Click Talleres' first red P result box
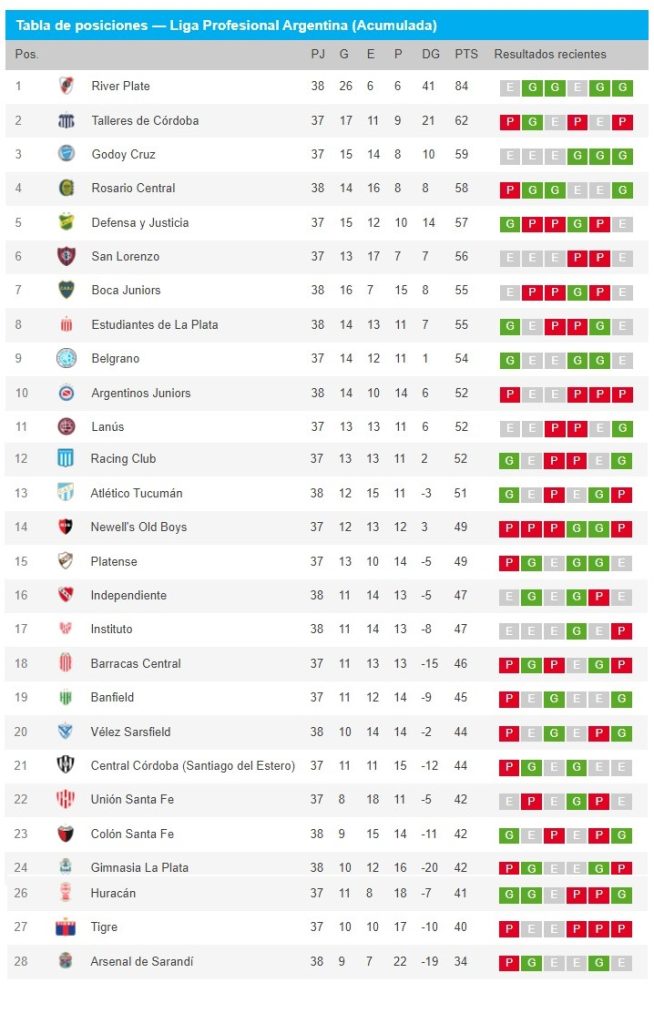Image resolution: width=654 pixels, height=1024 pixels. [510, 121]
